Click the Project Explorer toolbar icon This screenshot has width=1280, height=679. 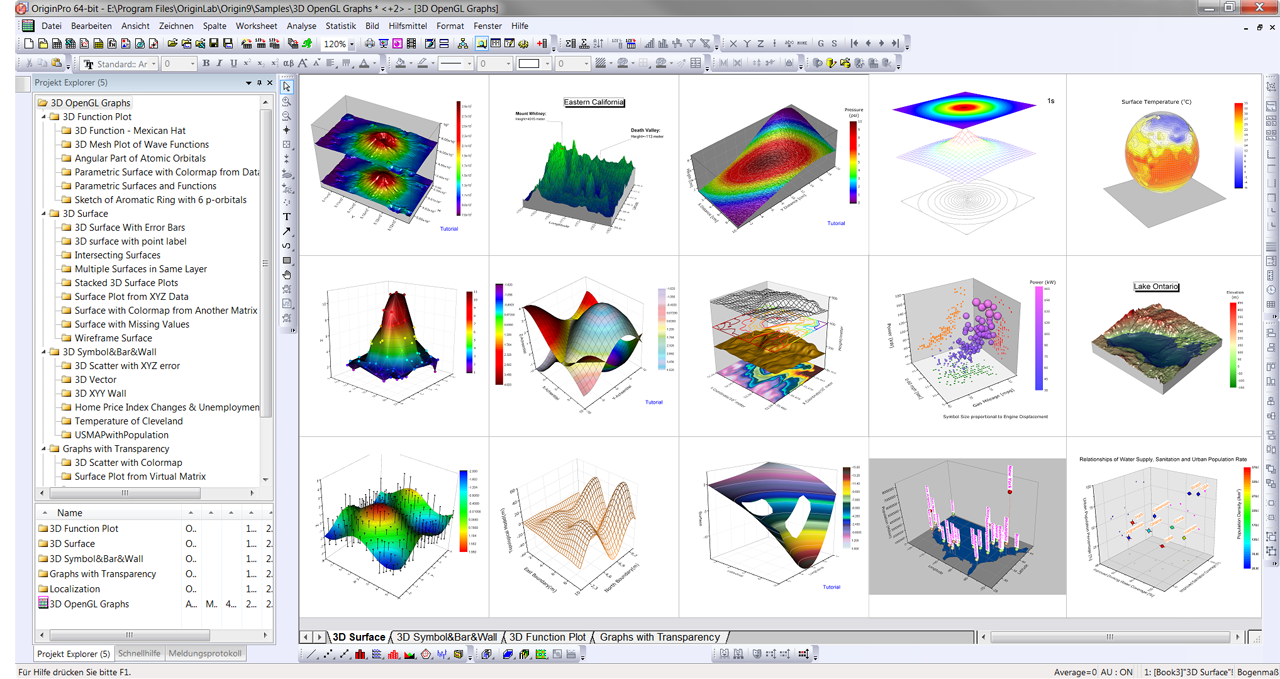pos(481,44)
